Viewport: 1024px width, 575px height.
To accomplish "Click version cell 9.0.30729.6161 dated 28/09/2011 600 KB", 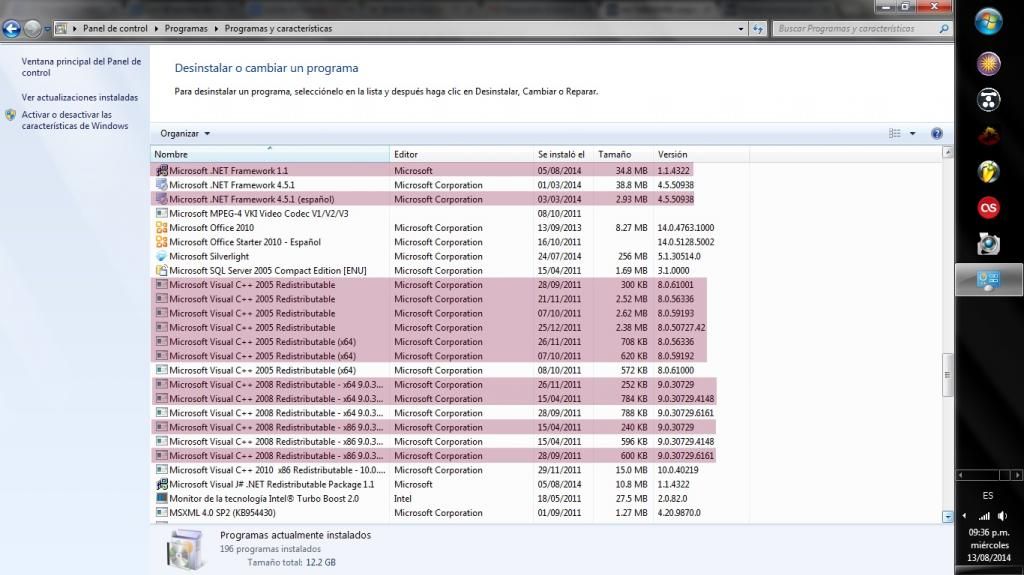I will pos(686,456).
